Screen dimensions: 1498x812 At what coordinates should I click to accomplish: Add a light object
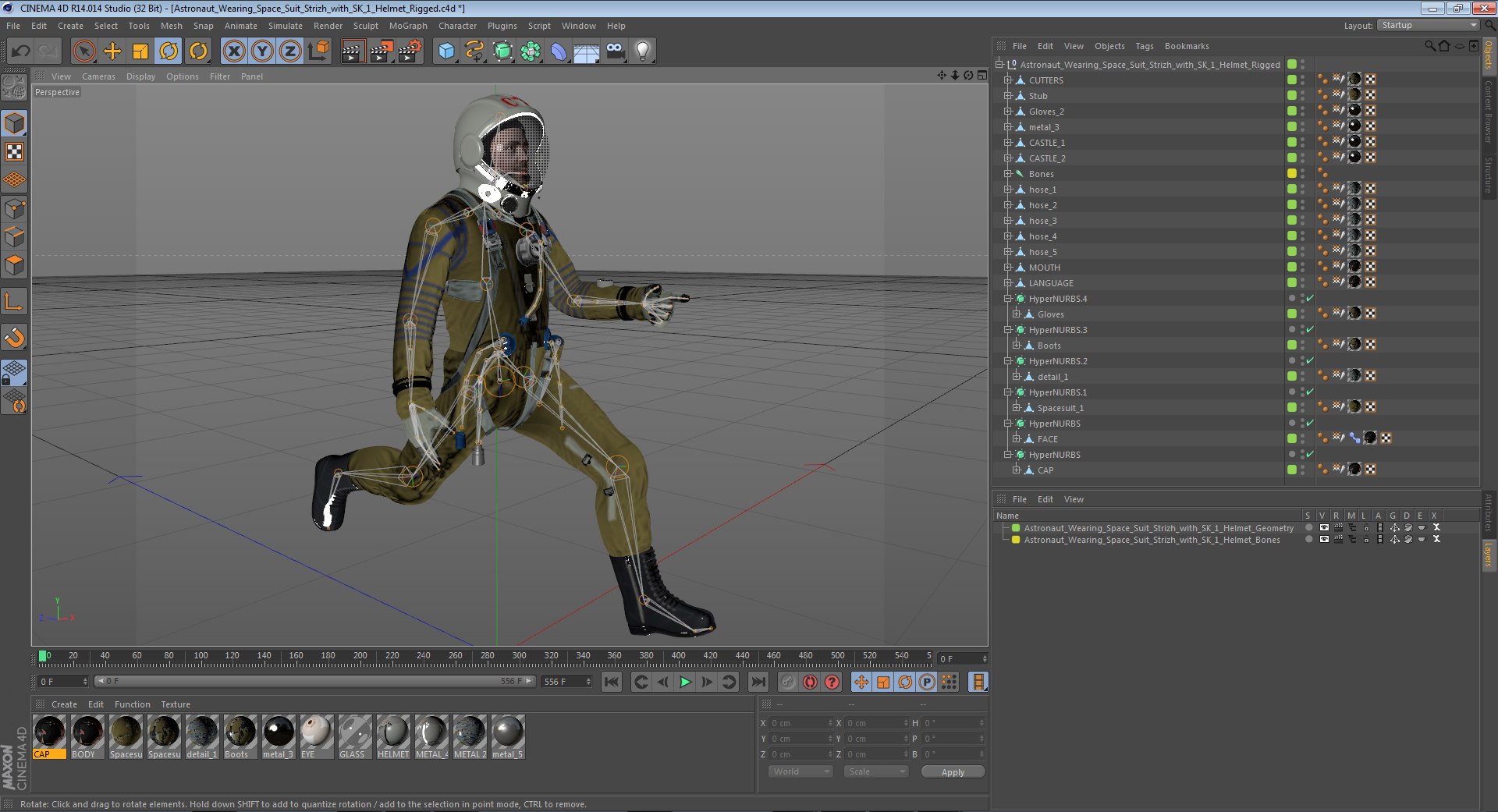click(643, 51)
